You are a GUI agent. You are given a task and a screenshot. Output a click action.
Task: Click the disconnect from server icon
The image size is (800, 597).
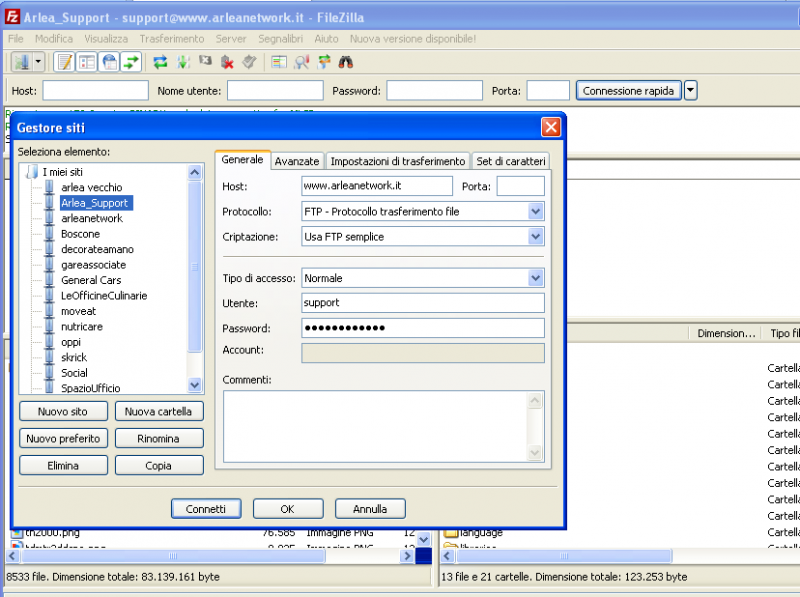click(x=227, y=62)
